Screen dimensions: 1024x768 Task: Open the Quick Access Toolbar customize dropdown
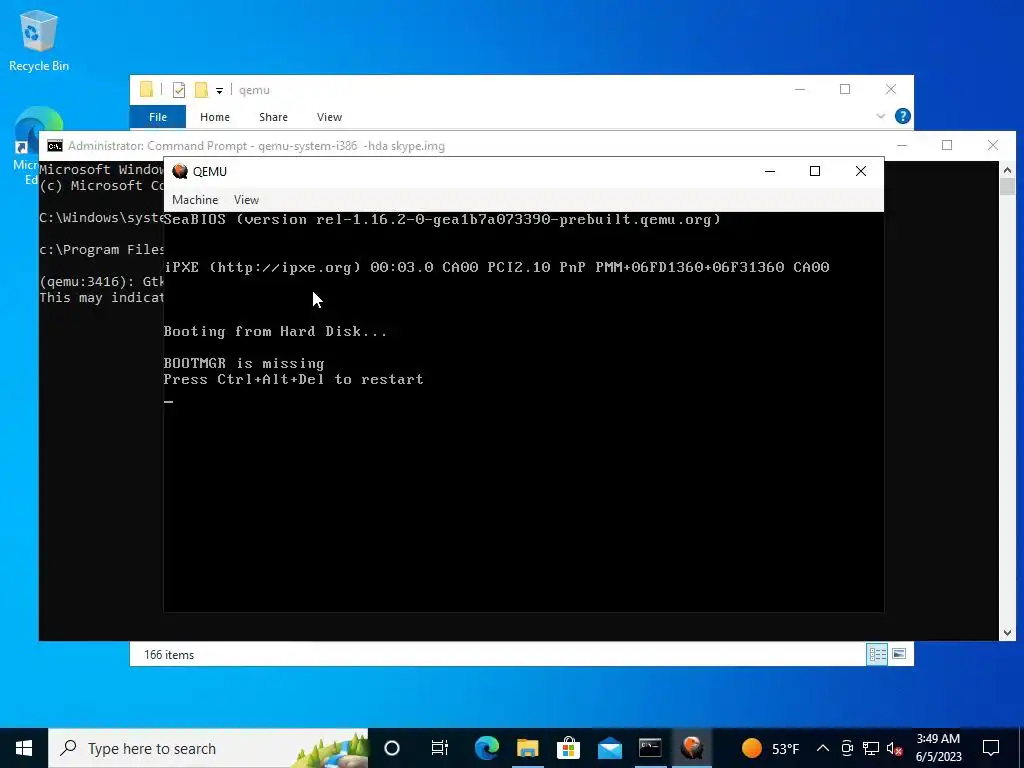point(219,91)
